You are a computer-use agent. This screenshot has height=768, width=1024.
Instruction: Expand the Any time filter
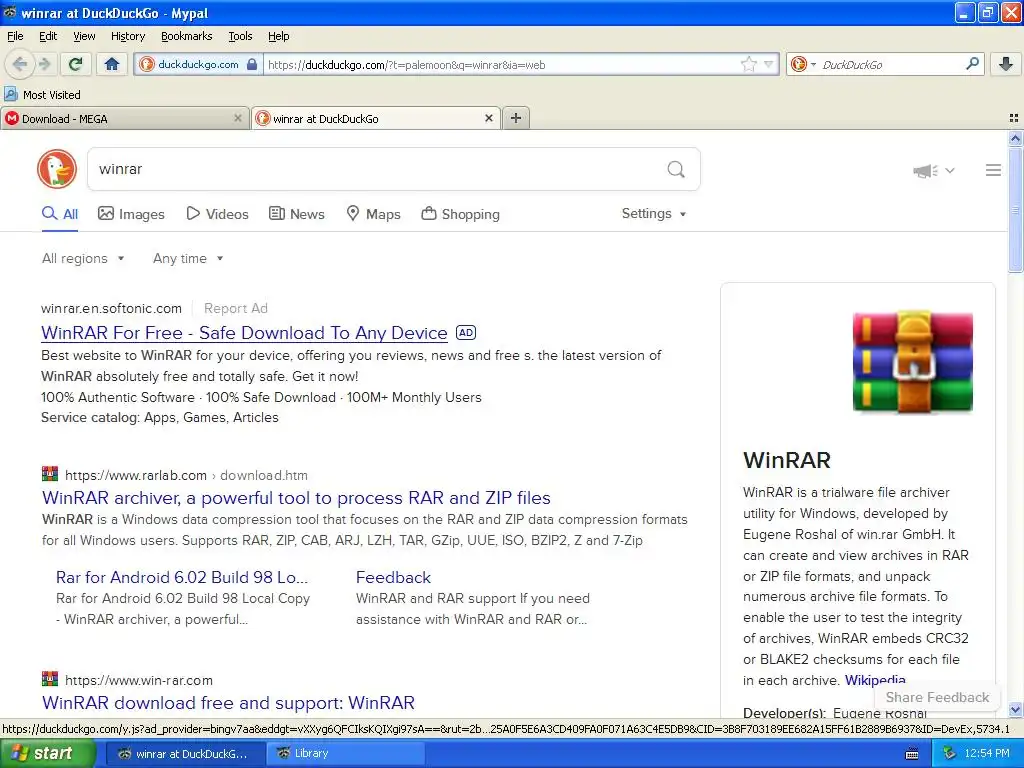click(x=188, y=259)
